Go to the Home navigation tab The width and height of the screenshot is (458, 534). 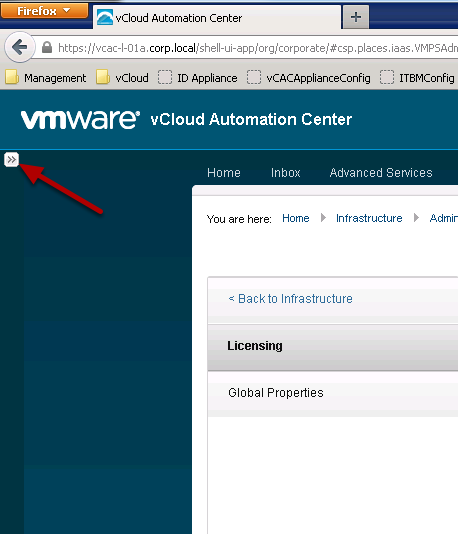pyautogui.click(x=224, y=173)
